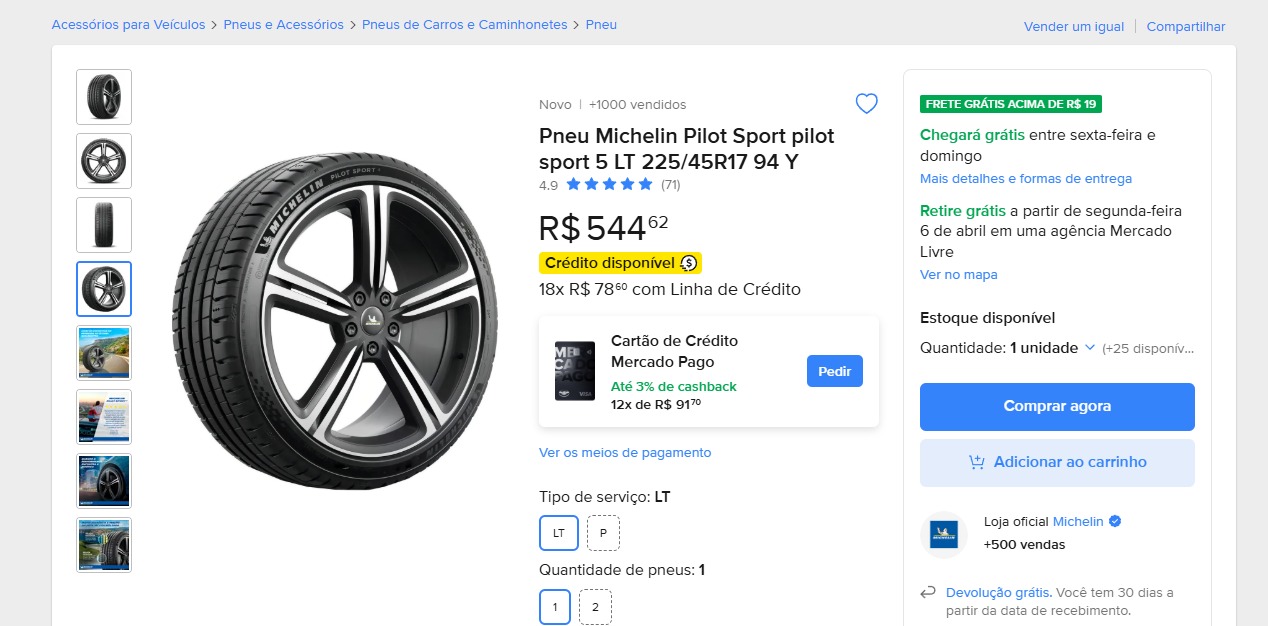Click Ver no mapa link
Screen dimensions: 1268x626
click(x=958, y=275)
